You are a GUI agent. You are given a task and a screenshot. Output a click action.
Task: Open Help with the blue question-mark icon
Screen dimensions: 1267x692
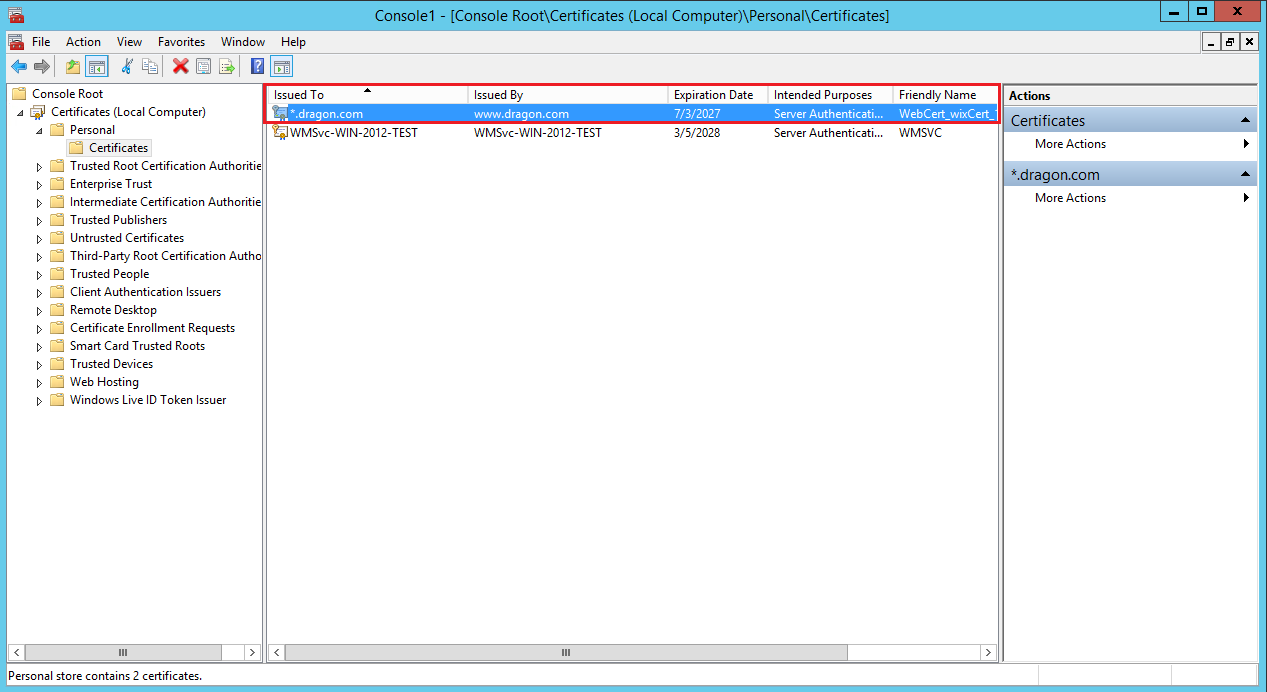tap(258, 66)
